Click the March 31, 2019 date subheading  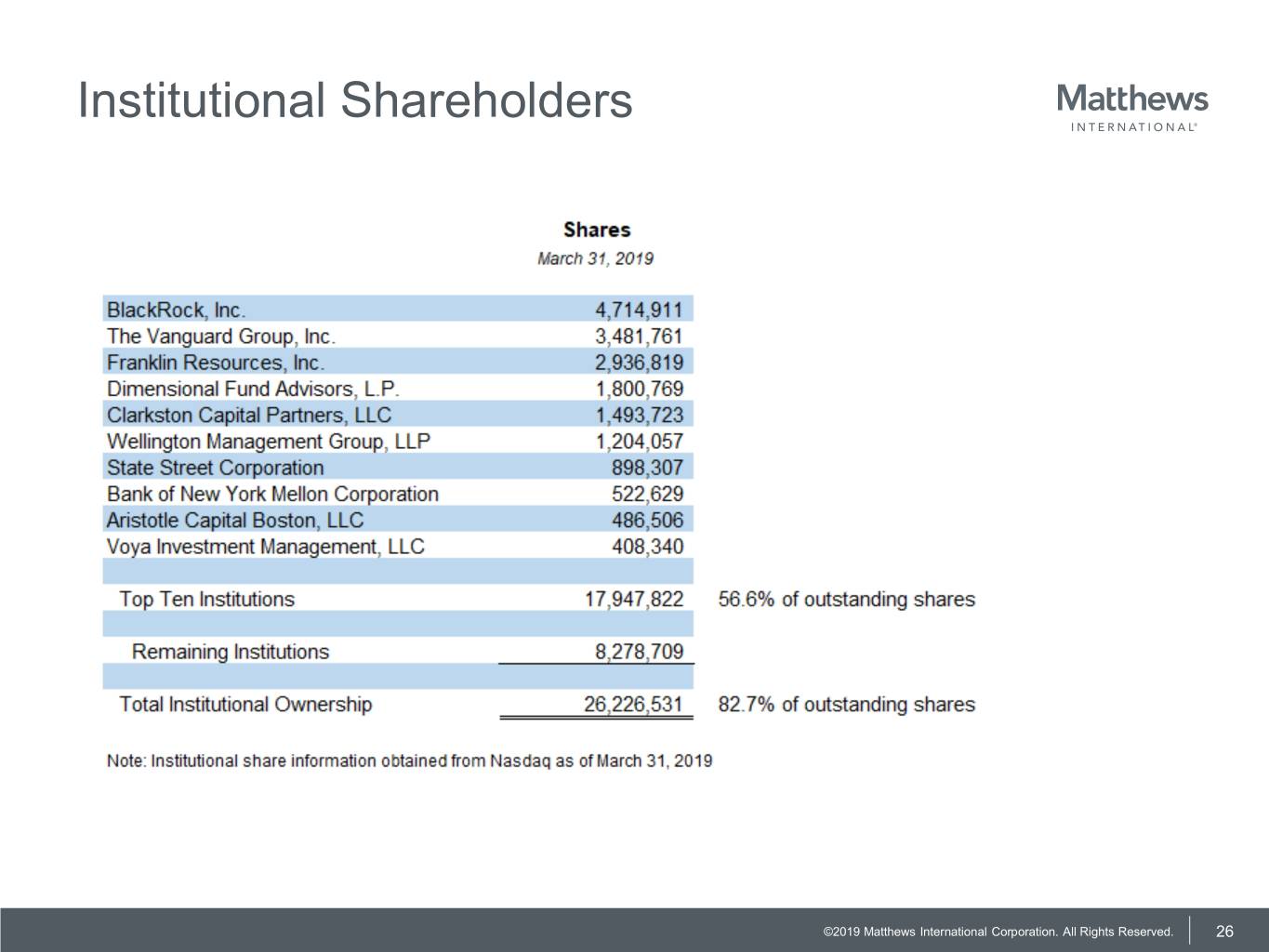(595, 258)
